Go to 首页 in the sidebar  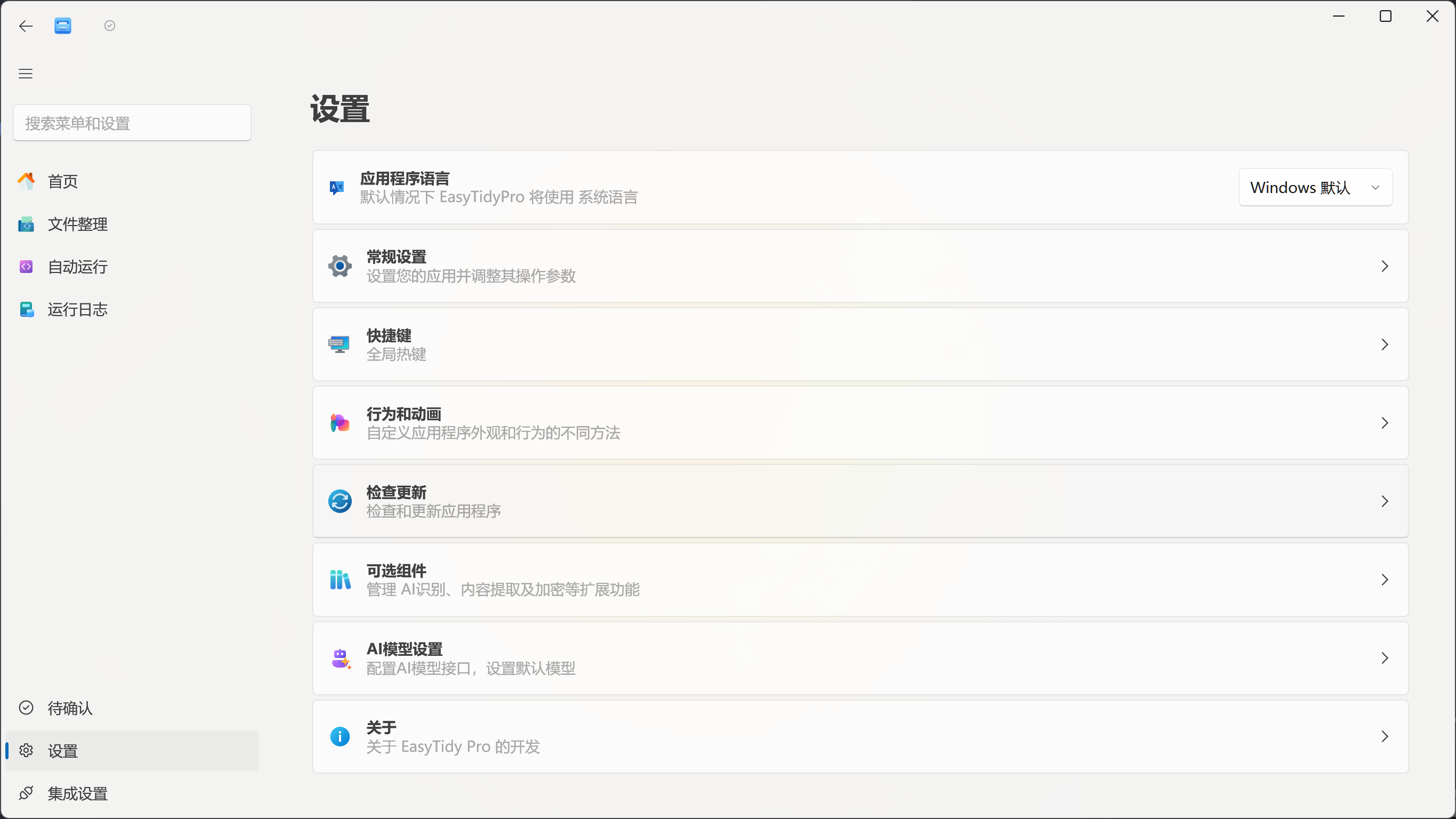point(132,181)
